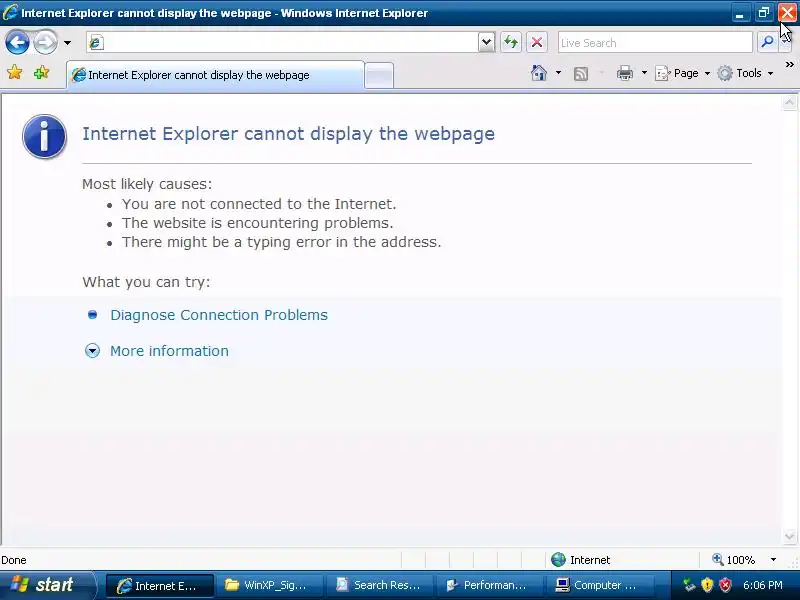The height and width of the screenshot is (600, 800).
Task: Click in the Live Search box
Action: tap(655, 43)
